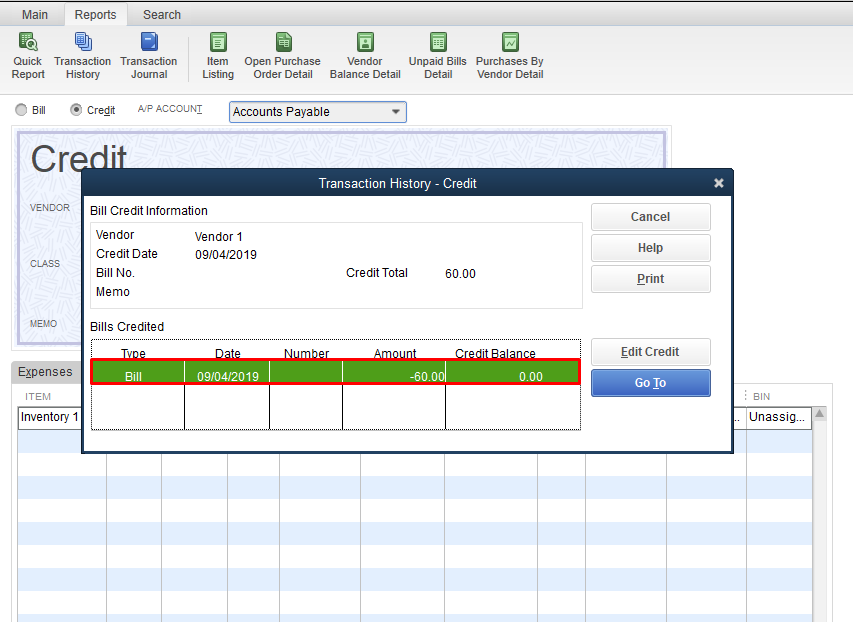
Task: Switch to the Main ribbon tab
Action: click(x=35, y=14)
